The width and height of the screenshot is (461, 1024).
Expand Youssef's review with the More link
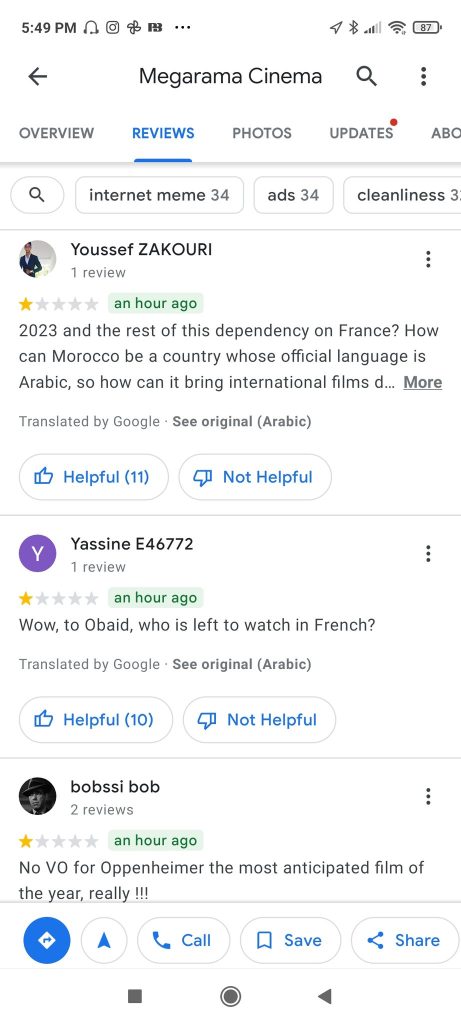(x=422, y=382)
